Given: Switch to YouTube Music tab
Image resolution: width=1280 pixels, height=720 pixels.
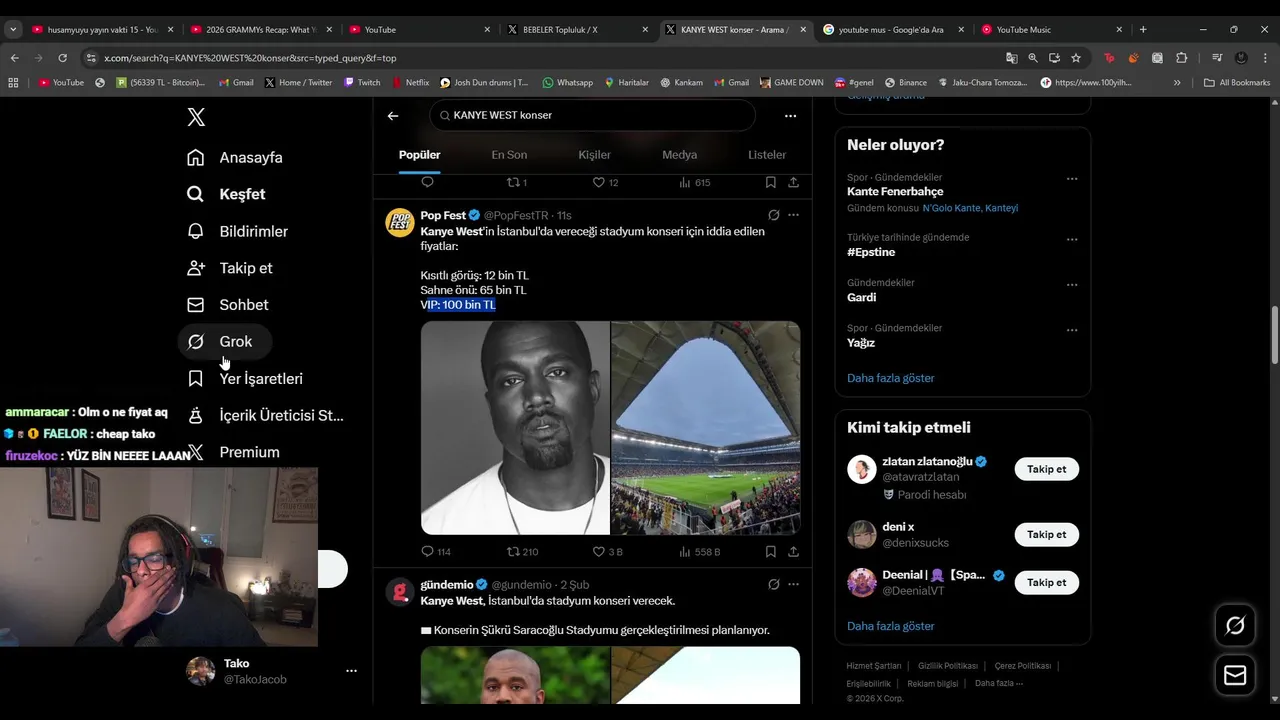Looking at the screenshot, I should [1053, 29].
